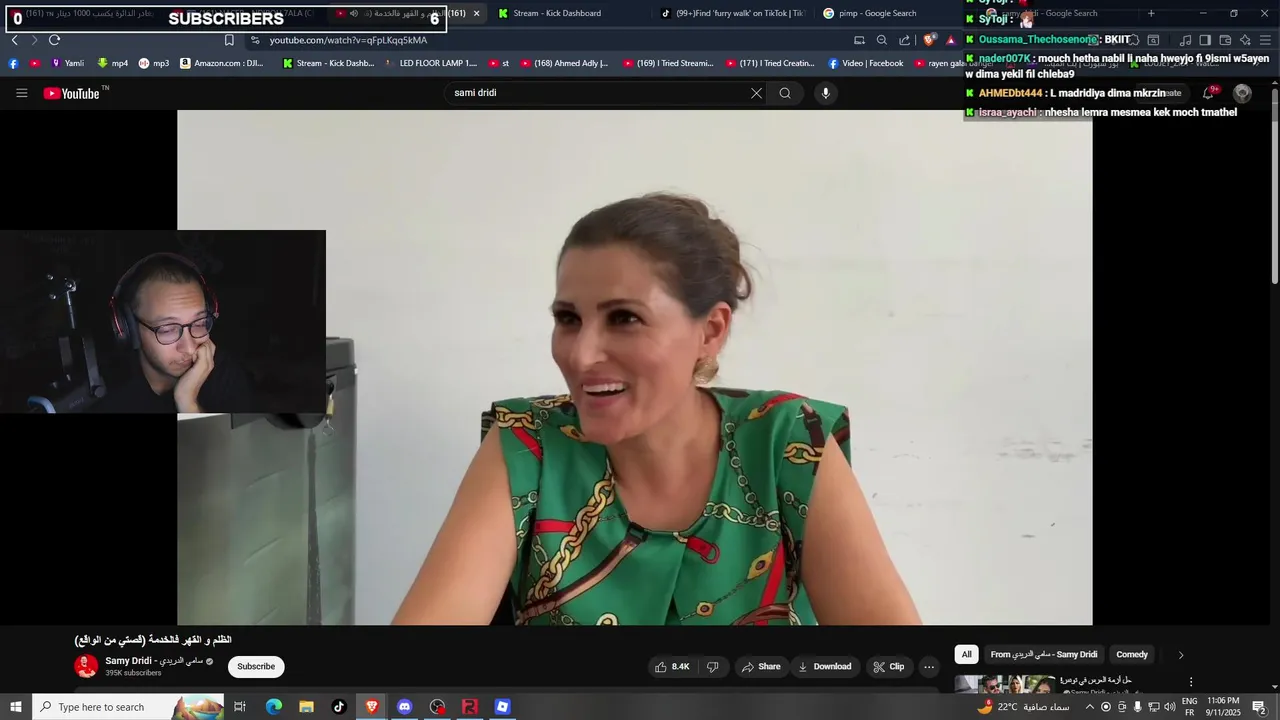Image resolution: width=1280 pixels, height=720 pixels.
Task: Open 'Video | Facebook' bookmark
Action: coord(865,63)
